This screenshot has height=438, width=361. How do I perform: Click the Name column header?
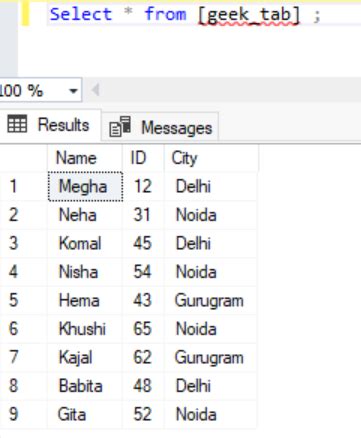pyautogui.click(x=85, y=158)
